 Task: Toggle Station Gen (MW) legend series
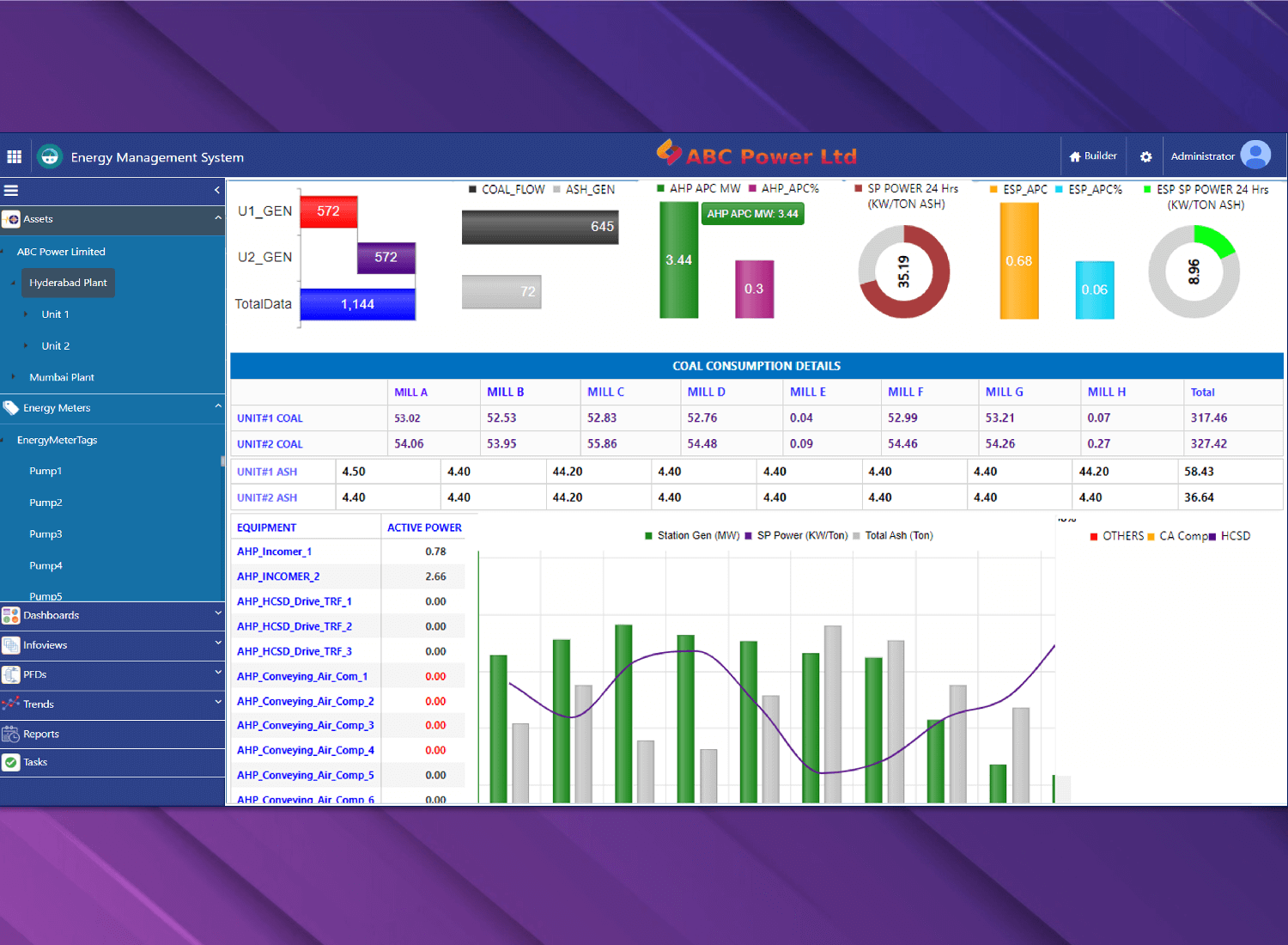pyautogui.click(x=692, y=535)
